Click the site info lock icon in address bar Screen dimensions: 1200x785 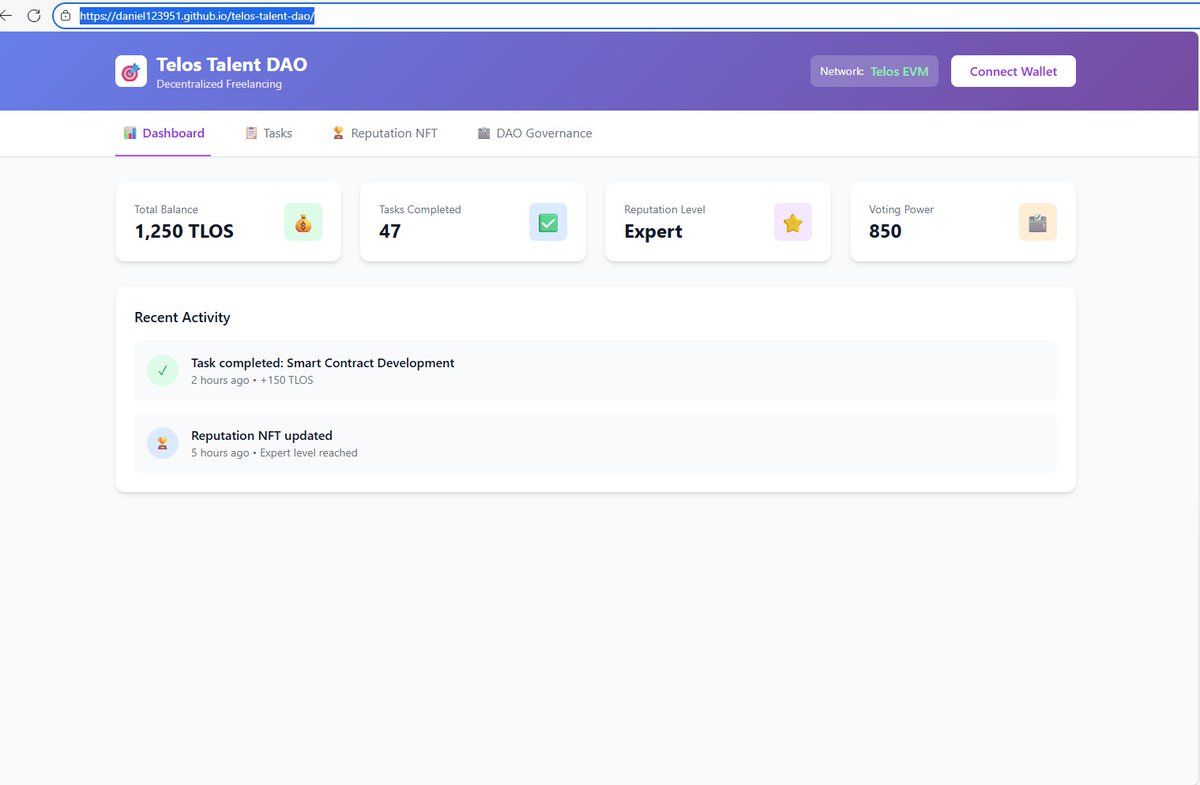[66, 16]
